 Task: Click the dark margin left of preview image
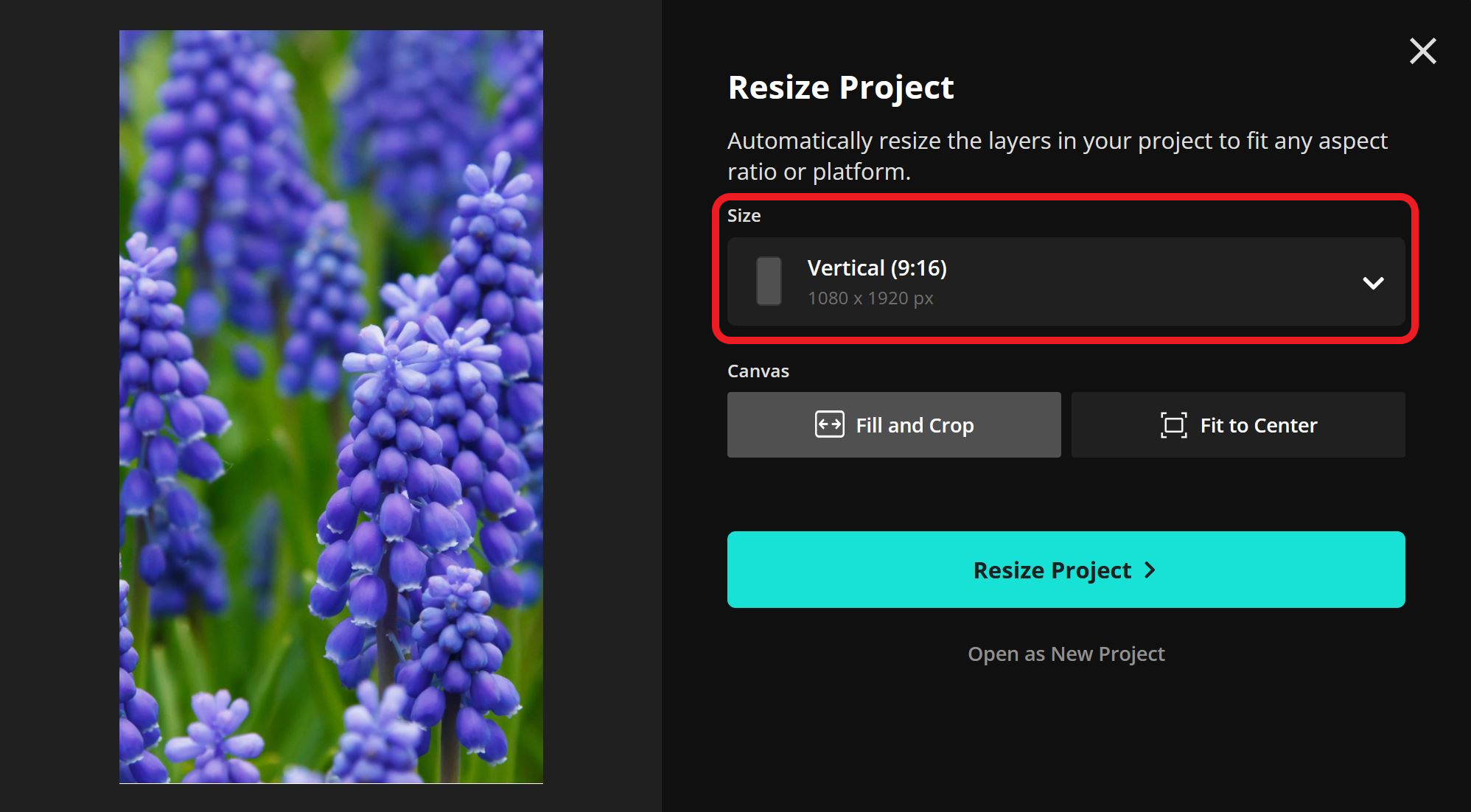pyautogui.click(x=59, y=405)
